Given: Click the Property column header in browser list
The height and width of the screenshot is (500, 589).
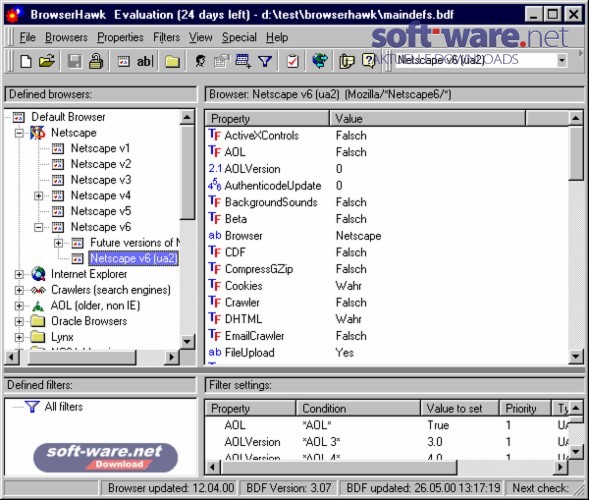Looking at the screenshot, I should (267, 119).
